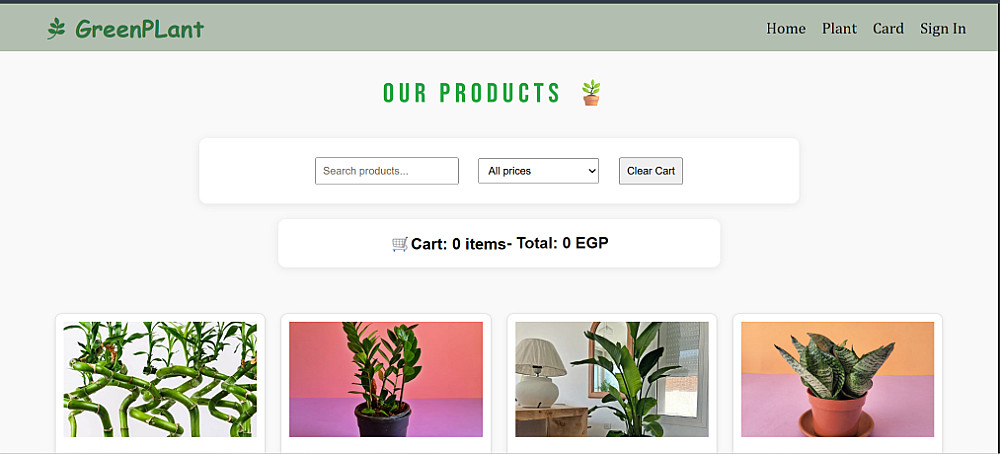
Task: Click the Our Products heading
Action: 472,93
